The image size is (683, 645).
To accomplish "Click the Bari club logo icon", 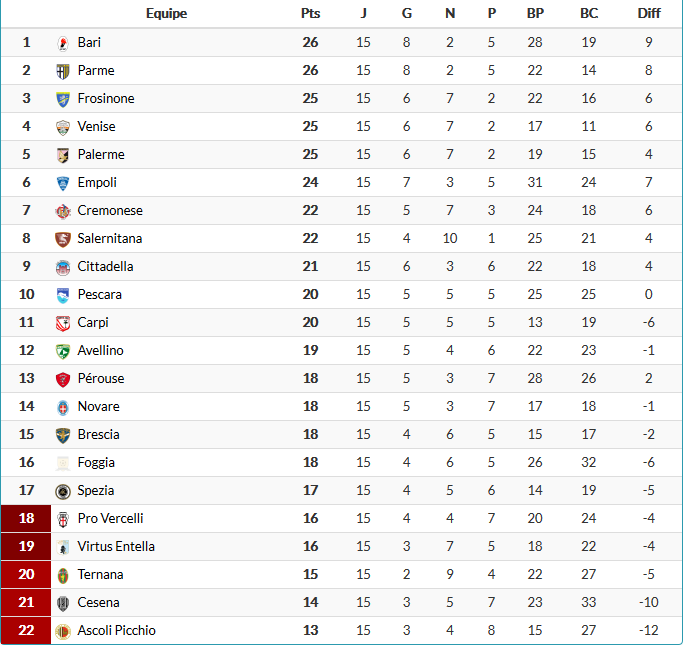I will point(63,43).
